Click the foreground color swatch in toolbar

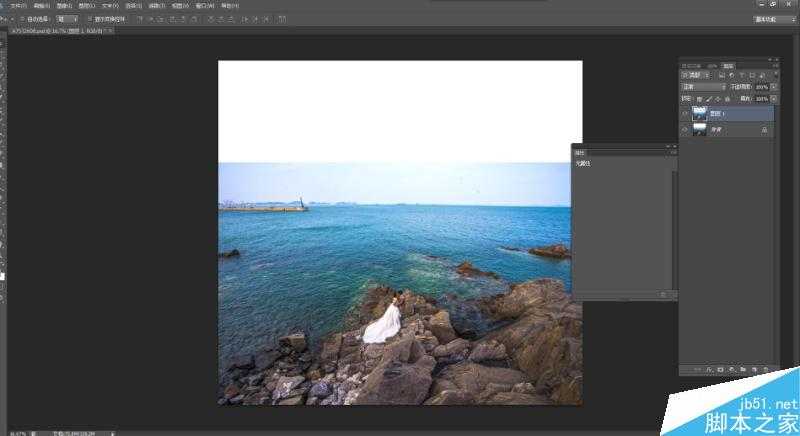3,275
